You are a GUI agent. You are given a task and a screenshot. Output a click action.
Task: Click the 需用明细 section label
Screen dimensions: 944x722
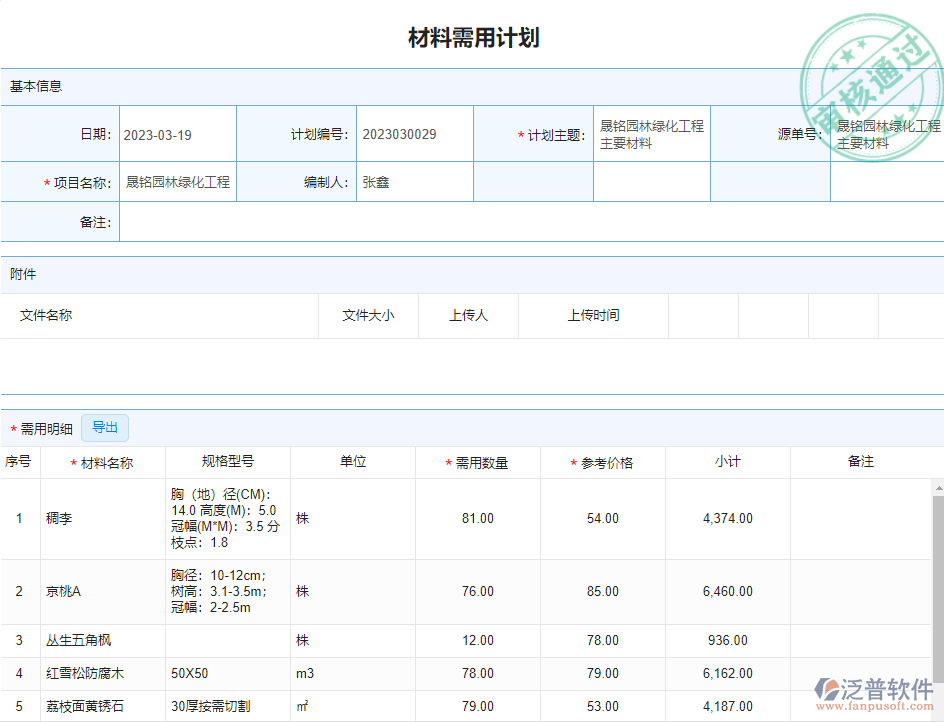(x=46, y=429)
